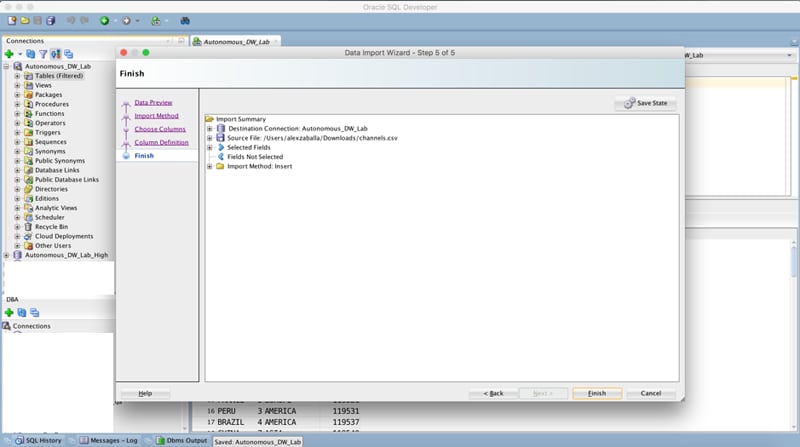Expand the Selected Fields node
This screenshot has width=800, height=447.
209,147
